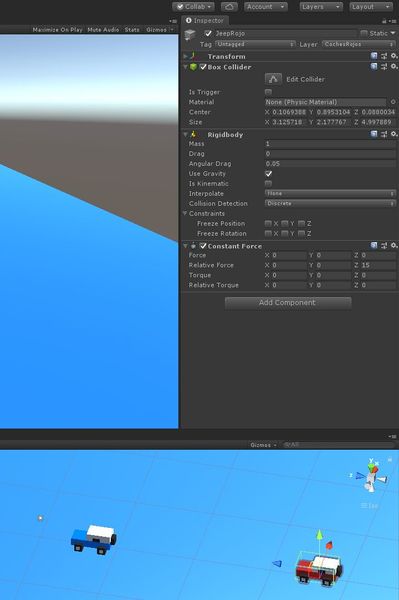This screenshot has width=399, height=600.
Task: Open the Game view Gizmos menu
Action: [159, 29]
